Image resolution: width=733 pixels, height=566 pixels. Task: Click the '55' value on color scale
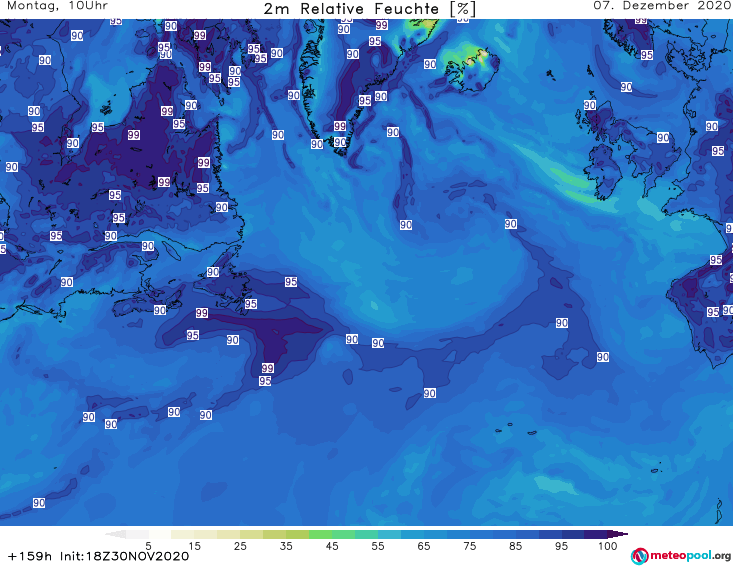pos(378,546)
